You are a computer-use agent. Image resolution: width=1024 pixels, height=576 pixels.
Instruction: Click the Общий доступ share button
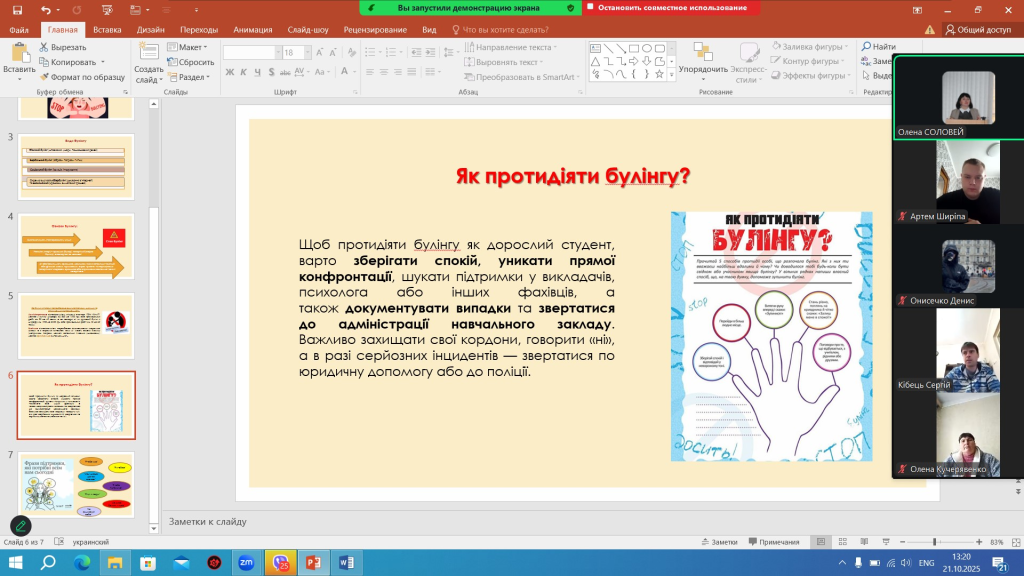coord(978,29)
